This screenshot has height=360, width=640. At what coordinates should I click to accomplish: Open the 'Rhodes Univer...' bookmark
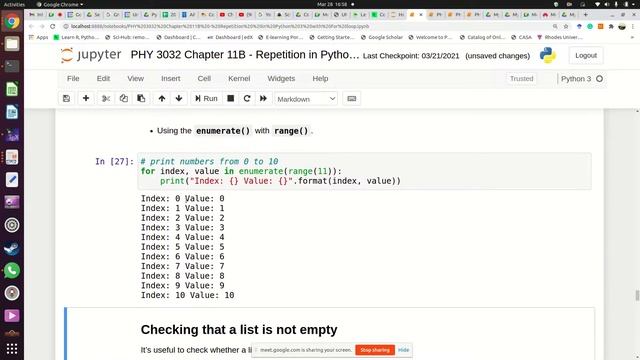pos(560,37)
